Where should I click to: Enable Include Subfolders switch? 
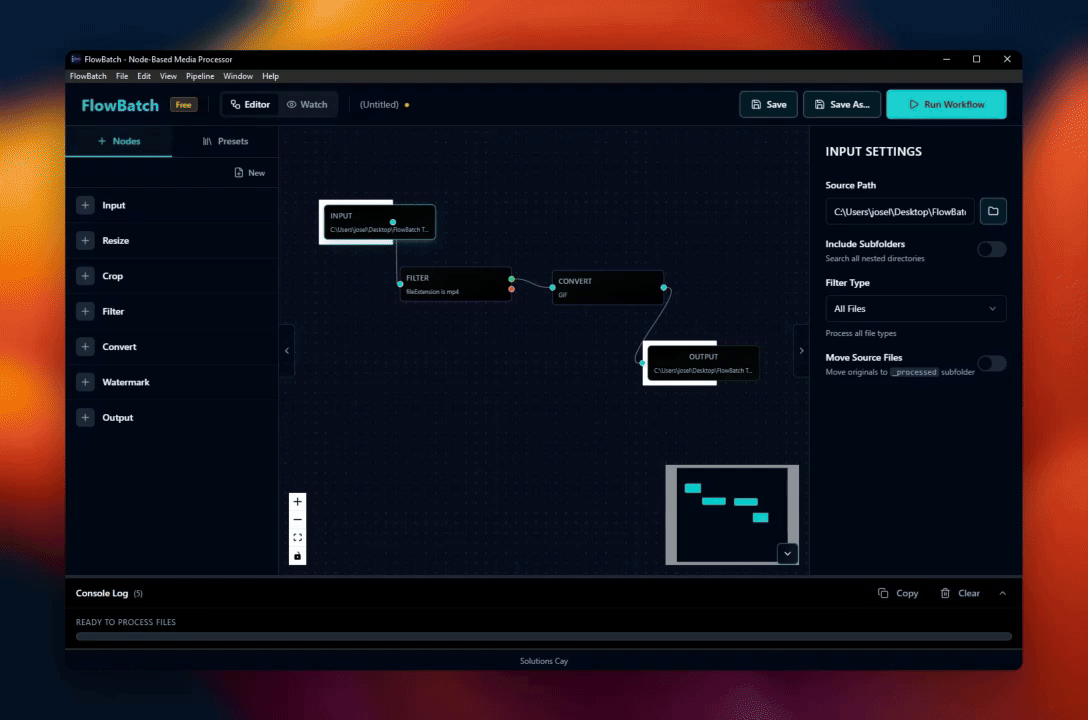click(991, 249)
